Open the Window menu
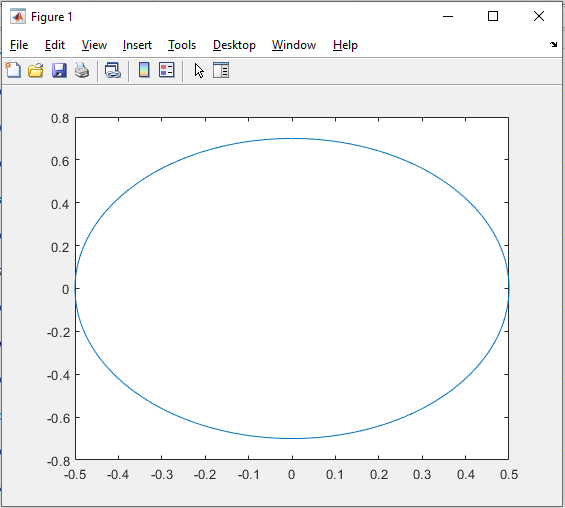565x508 pixels. coord(294,45)
